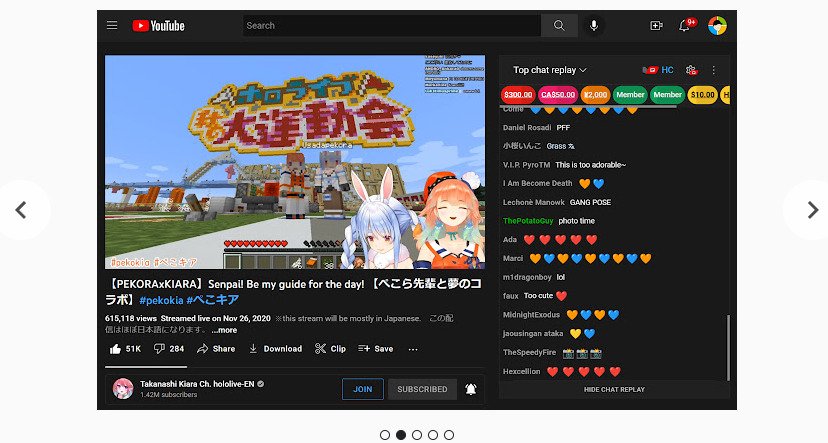Select the first green Member chip
Screen dimensions: 828x443
tap(630, 95)
